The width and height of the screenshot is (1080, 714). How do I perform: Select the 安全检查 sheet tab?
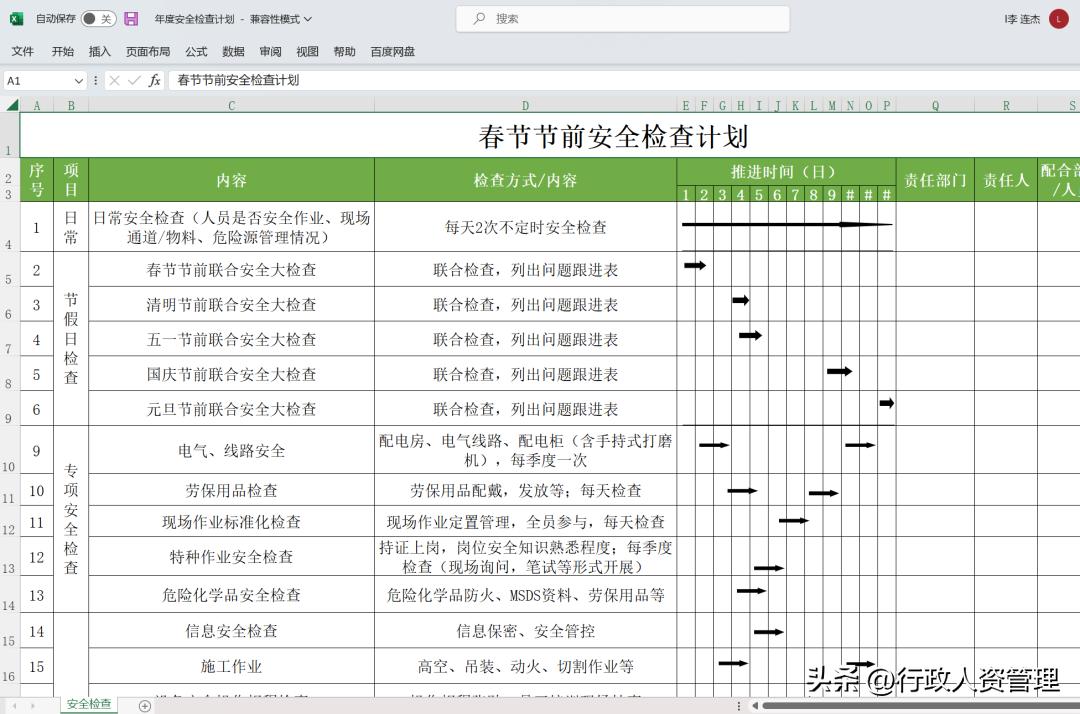(88, 704)
